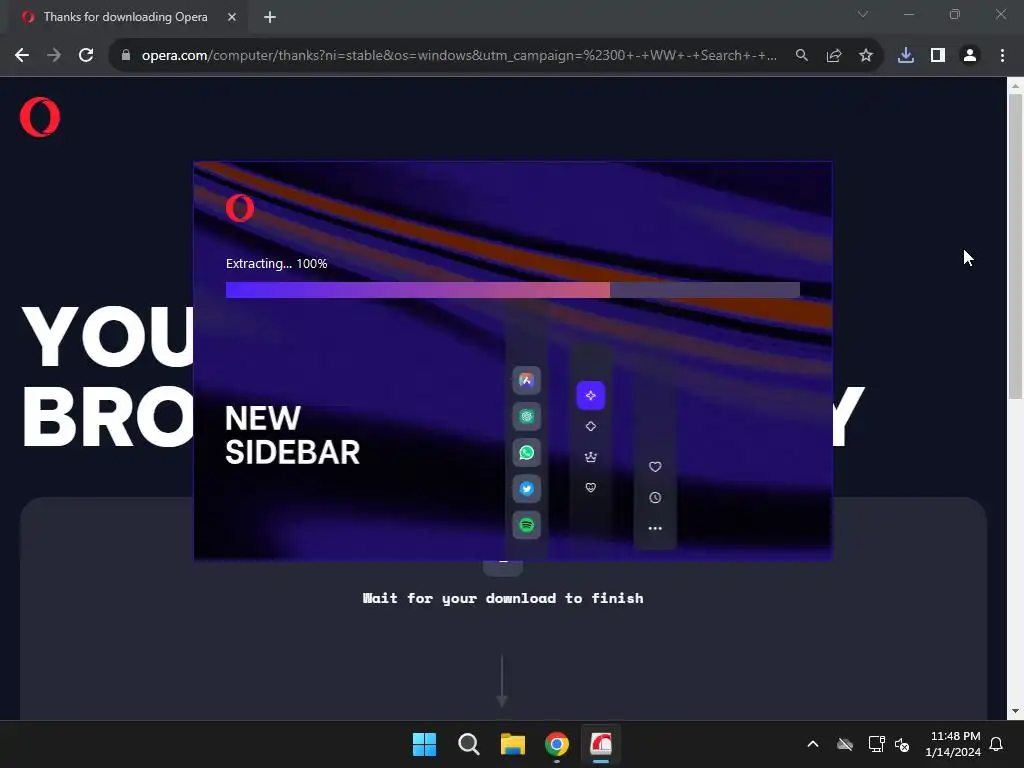The height and width of the screenshot is (768, 1024).
Task: Click the forward navigation arrow
Action: coord(54,56)
